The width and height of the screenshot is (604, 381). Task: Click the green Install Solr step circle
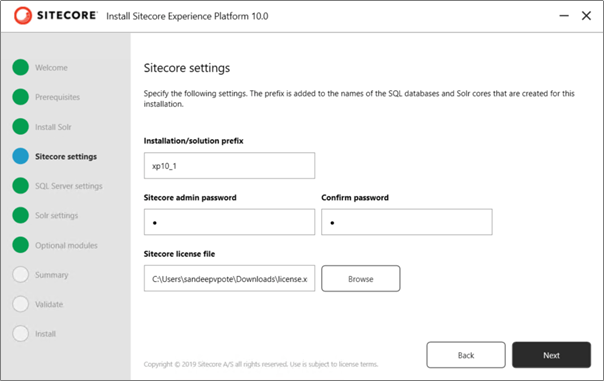click(x=20, y=127)
